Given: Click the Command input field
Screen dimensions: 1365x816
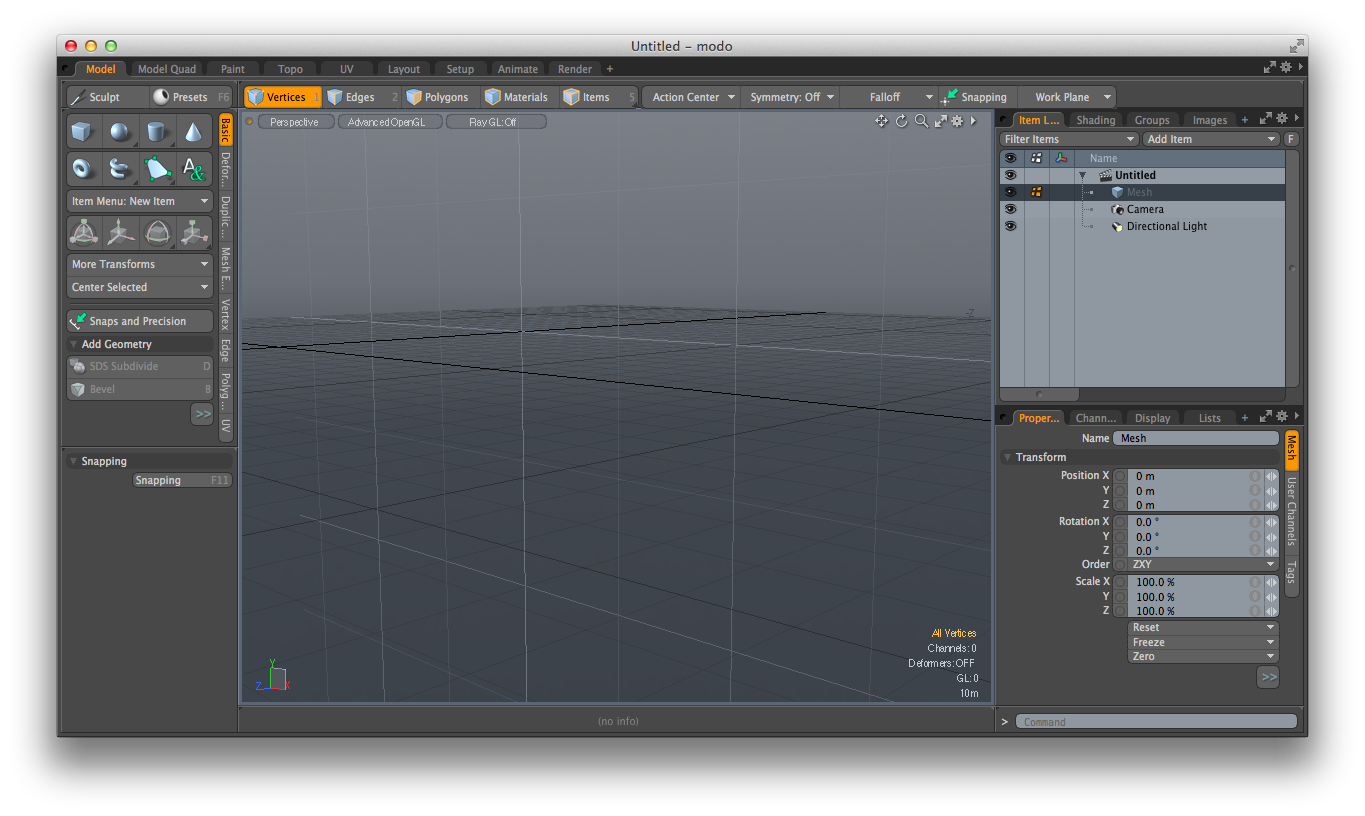Looking at the screenshot, I should point(1156,721).
